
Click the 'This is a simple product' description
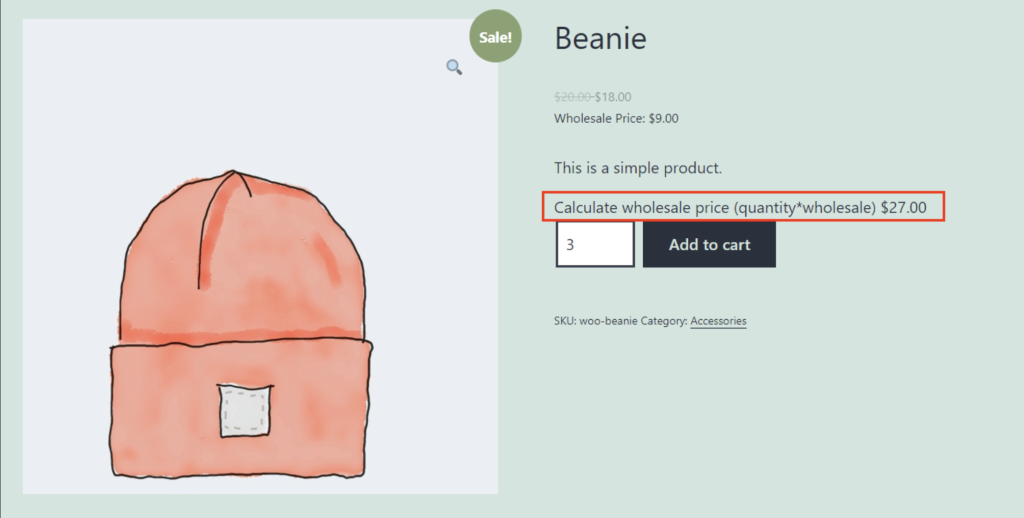[x=637, y=167]
